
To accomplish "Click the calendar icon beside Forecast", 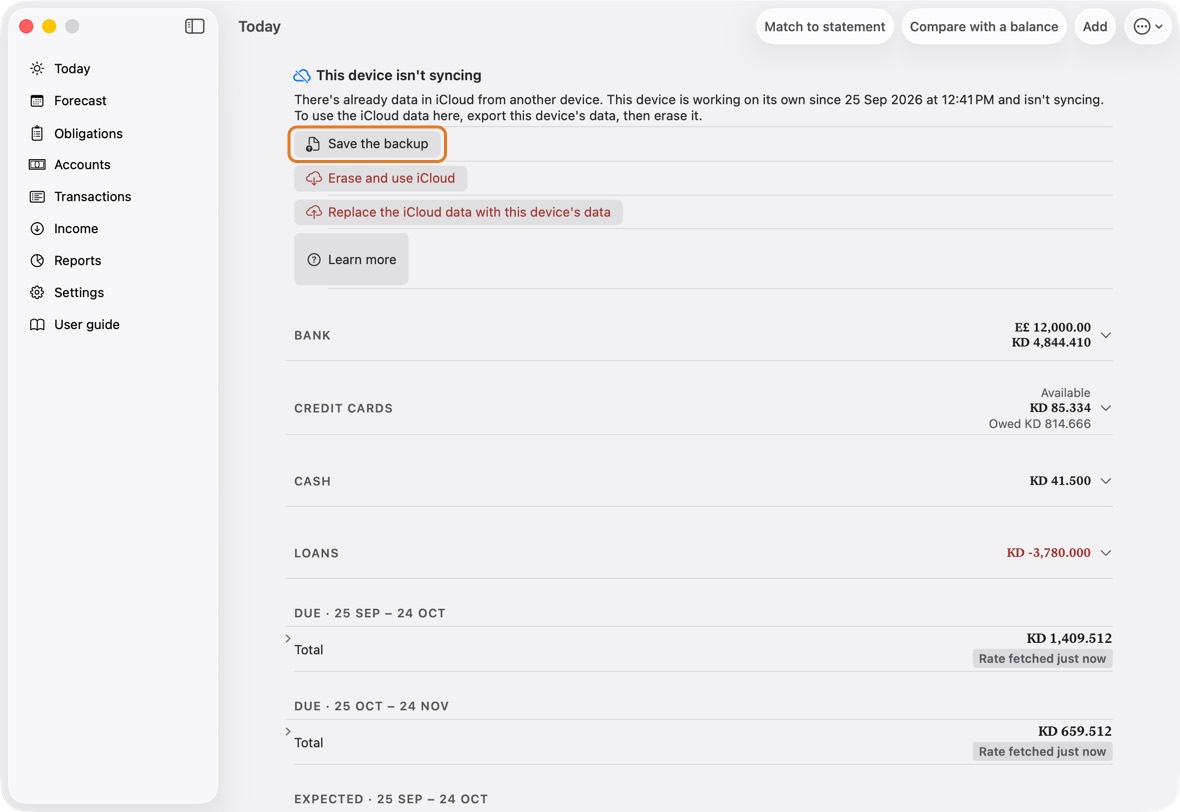I will 37,101.
